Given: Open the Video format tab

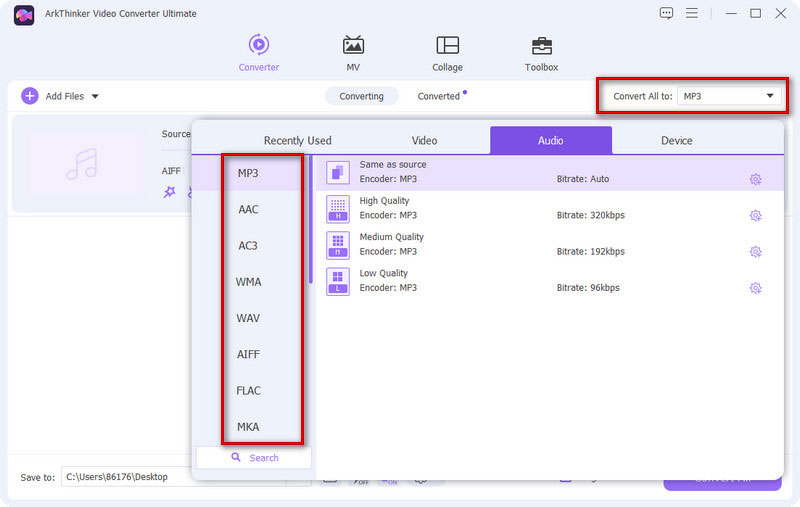Looking at the screenshot, I should [x=424, y=140].
